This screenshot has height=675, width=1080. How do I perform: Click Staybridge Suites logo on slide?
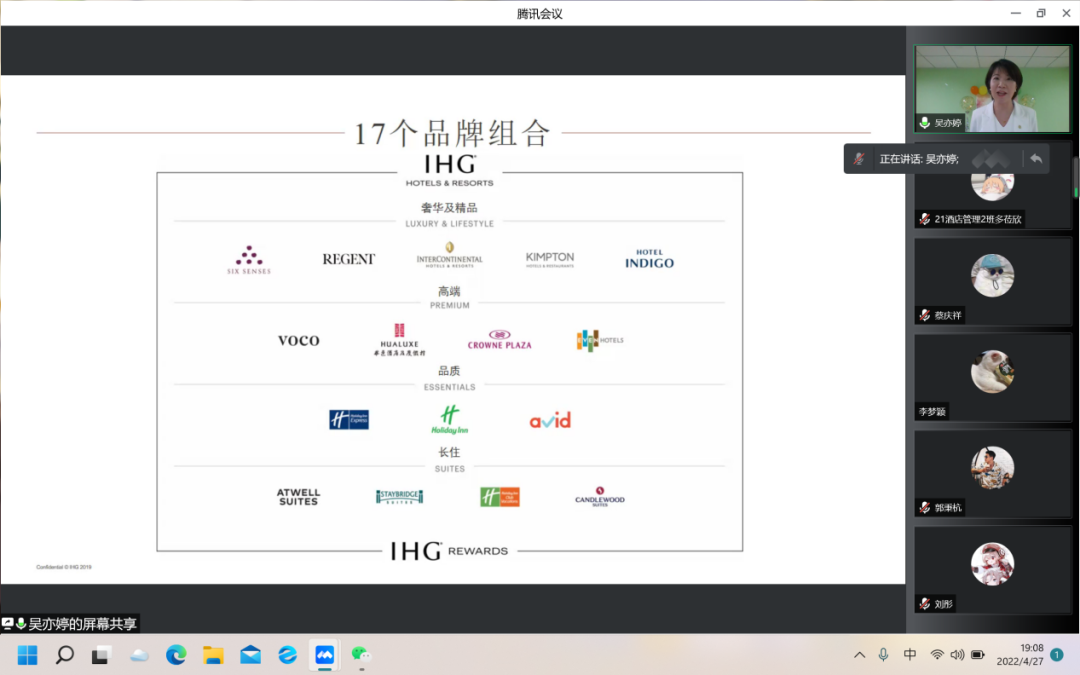[x=399, y=497]
